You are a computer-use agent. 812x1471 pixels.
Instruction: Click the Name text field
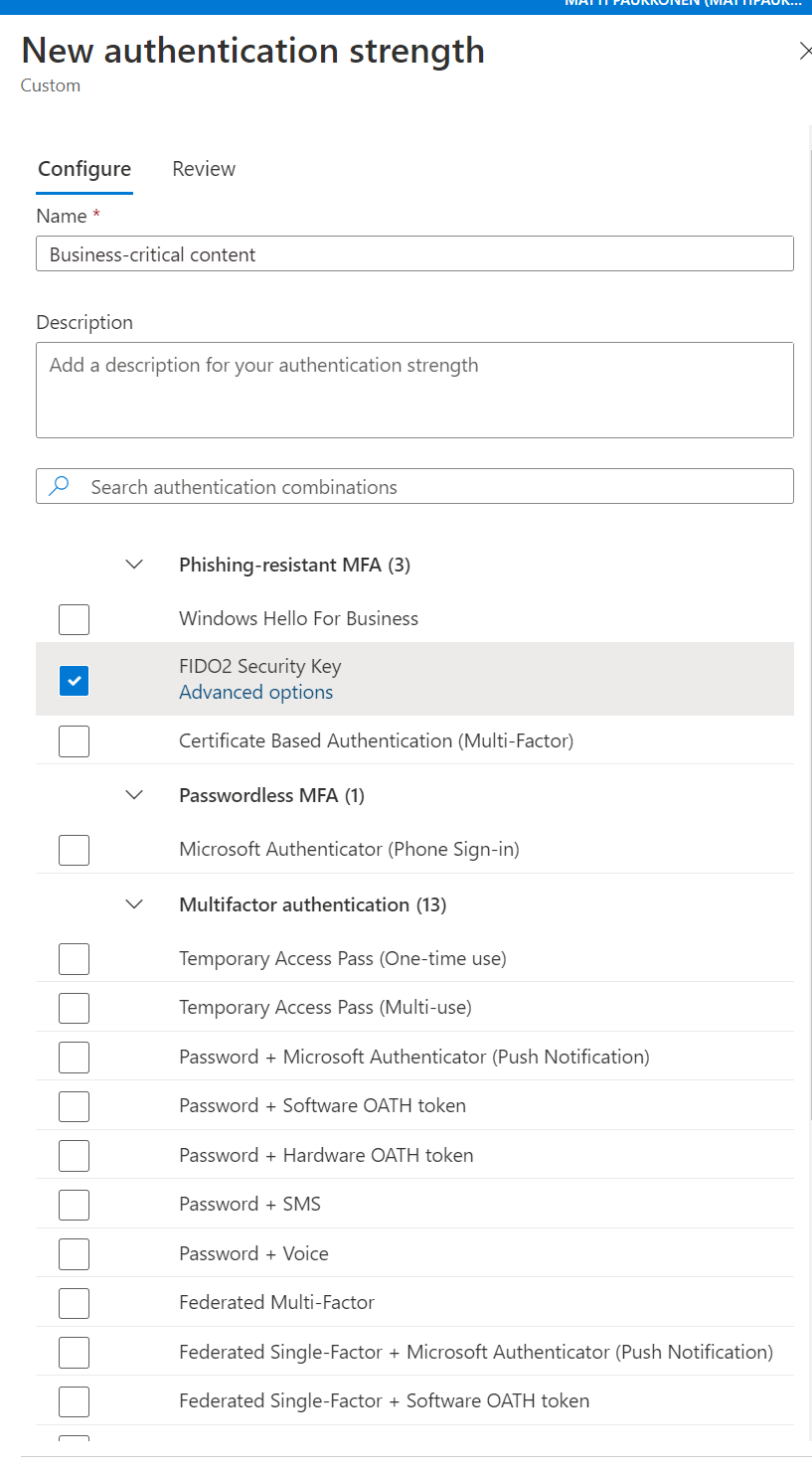(414, 253)
